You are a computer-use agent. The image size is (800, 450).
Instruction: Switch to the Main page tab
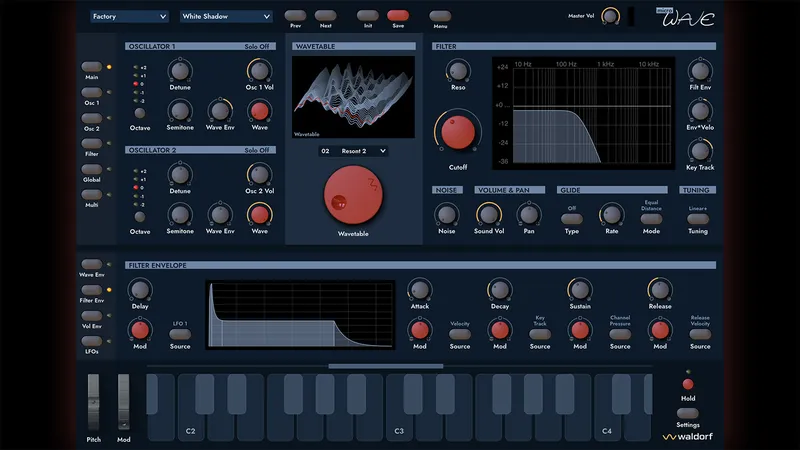[91, 66]
